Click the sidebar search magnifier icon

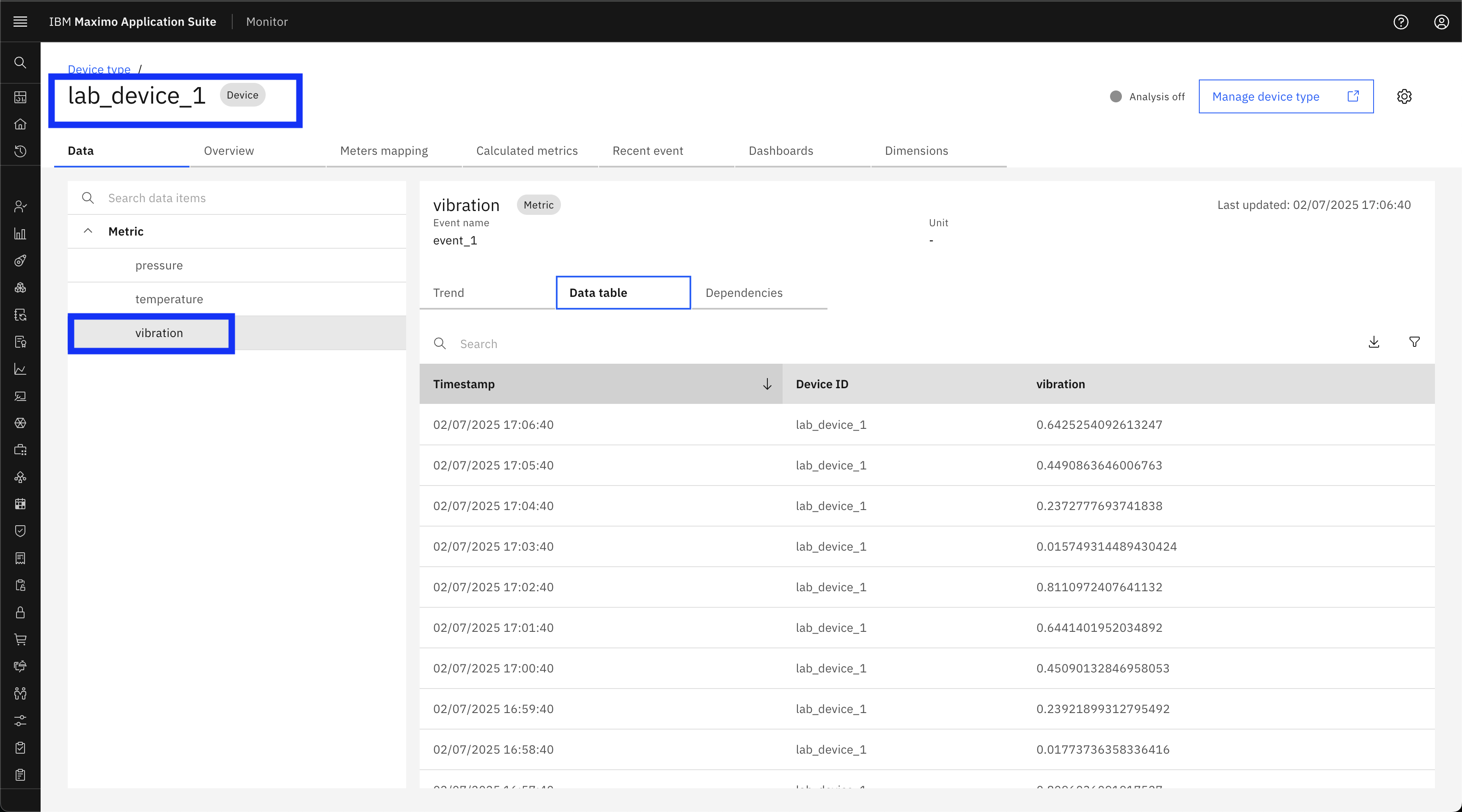click(x=20, y=63)
